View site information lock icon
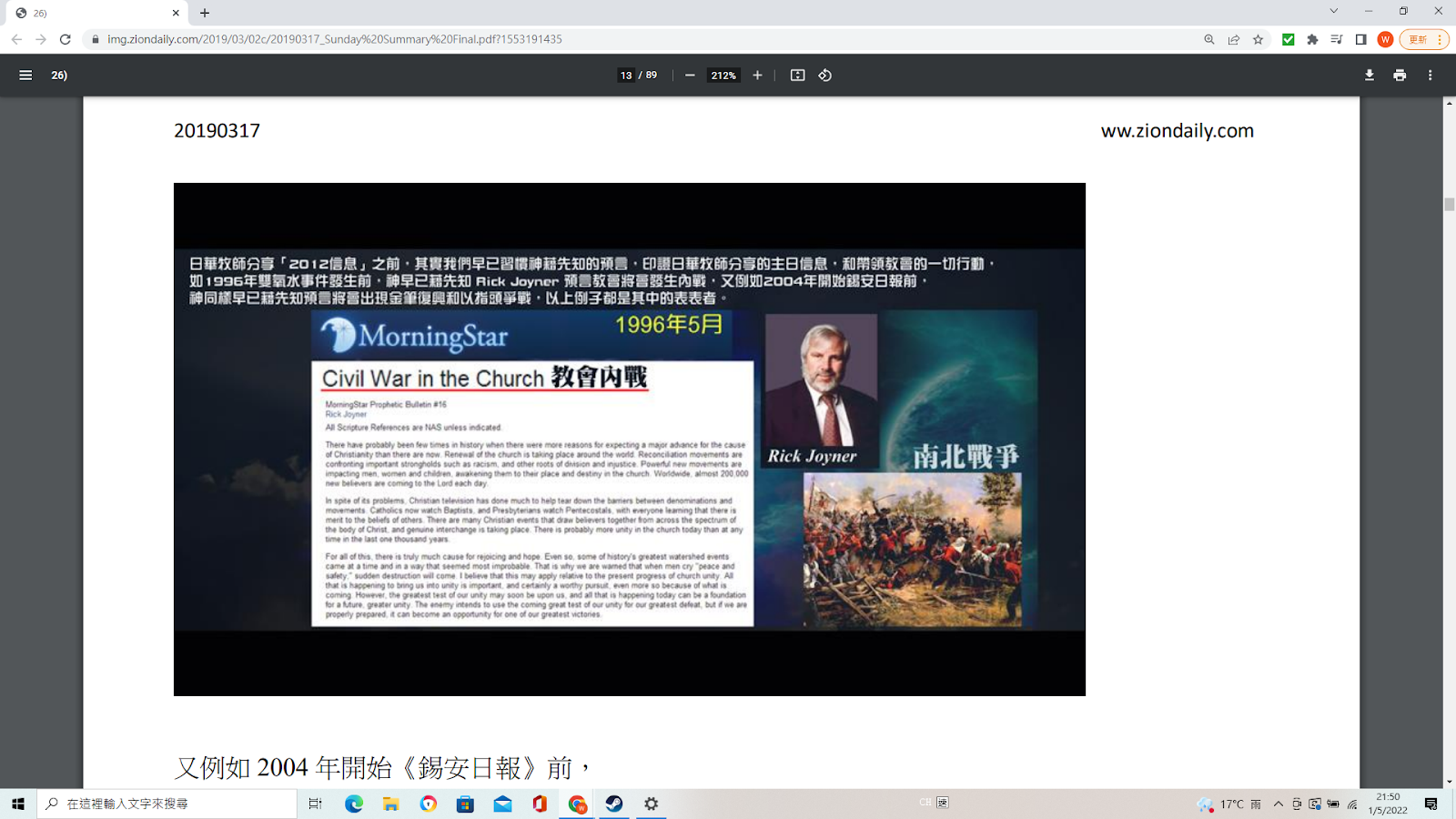The height and width of the screenshot is (819, 1456). [95, 39]
